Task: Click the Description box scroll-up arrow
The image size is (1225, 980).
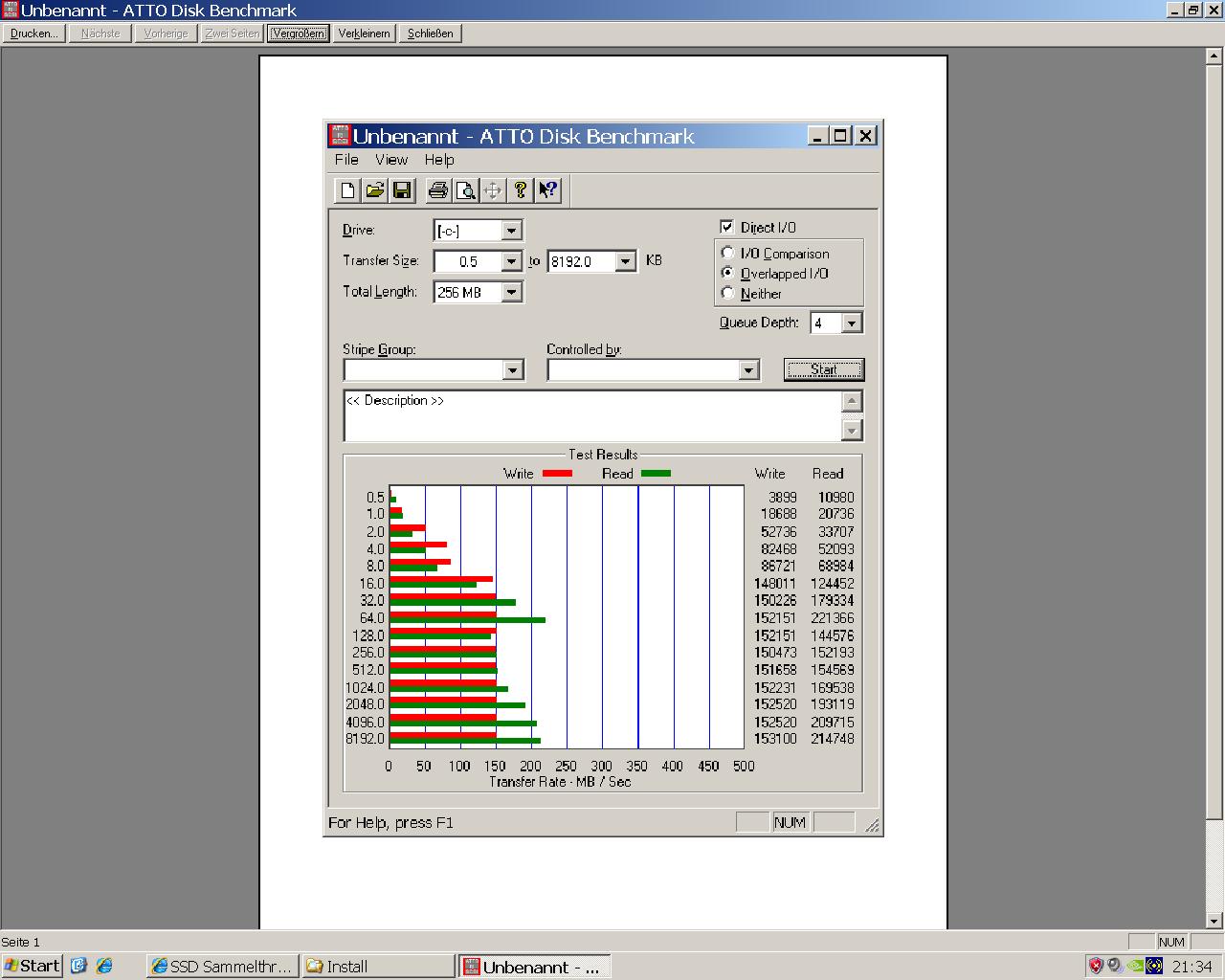Action: [852, 401]
